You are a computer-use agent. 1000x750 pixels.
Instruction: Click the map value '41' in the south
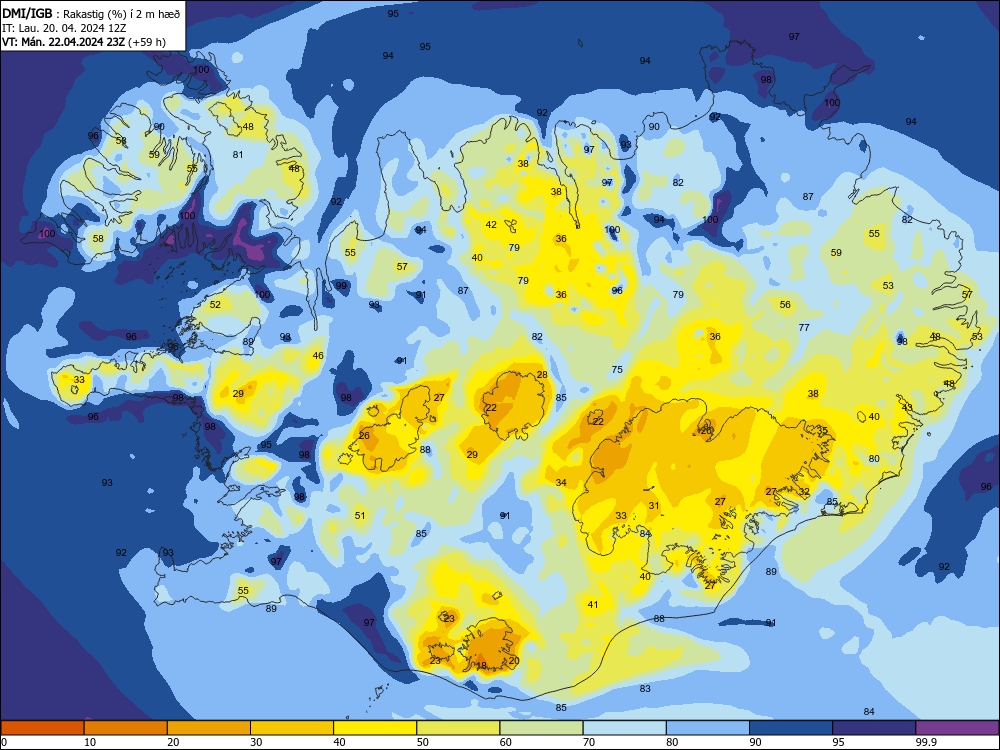coord(593,605)
